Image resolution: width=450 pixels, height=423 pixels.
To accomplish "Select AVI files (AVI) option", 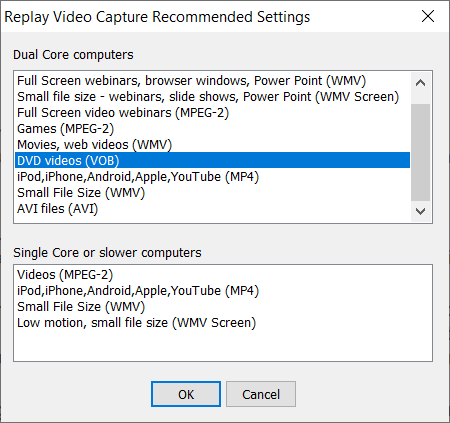I will (x=212, y=209).
